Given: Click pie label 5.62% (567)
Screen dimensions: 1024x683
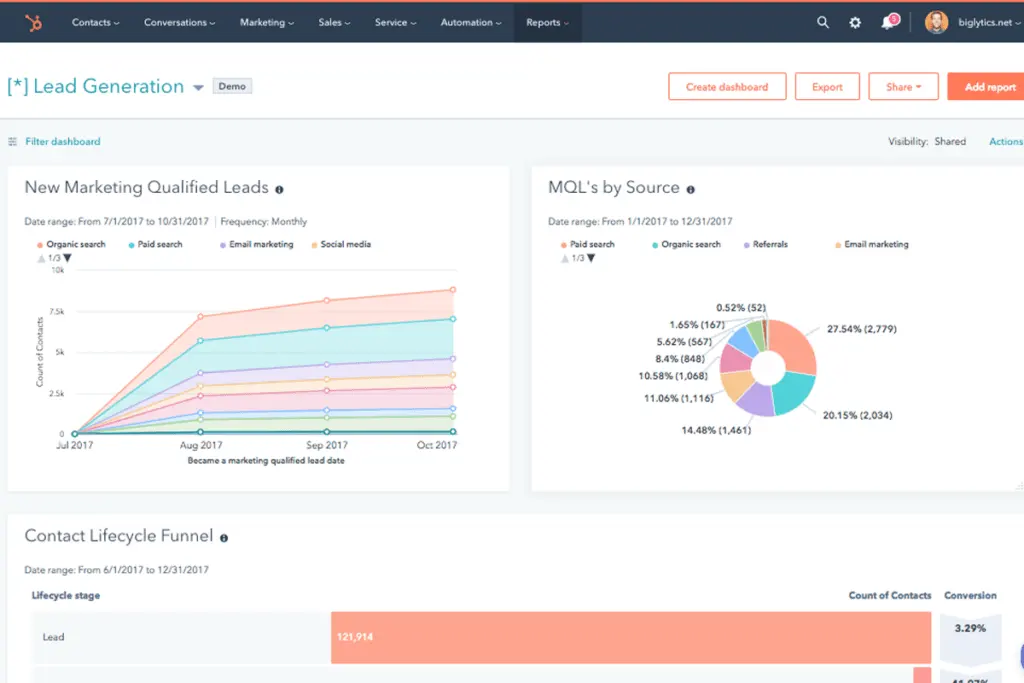Looking at the screenshot, I should (684, 342).
